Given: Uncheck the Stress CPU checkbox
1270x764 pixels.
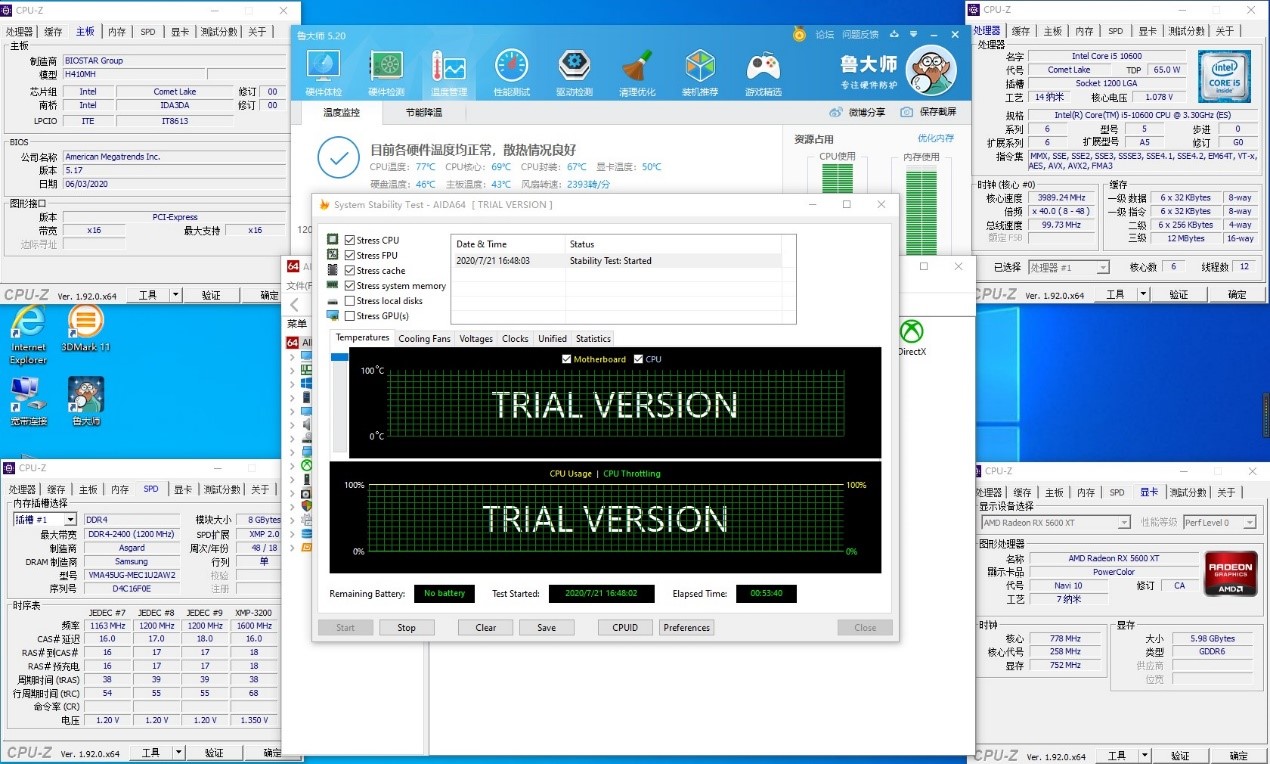Looking at the screenshot, I should 350,240.
